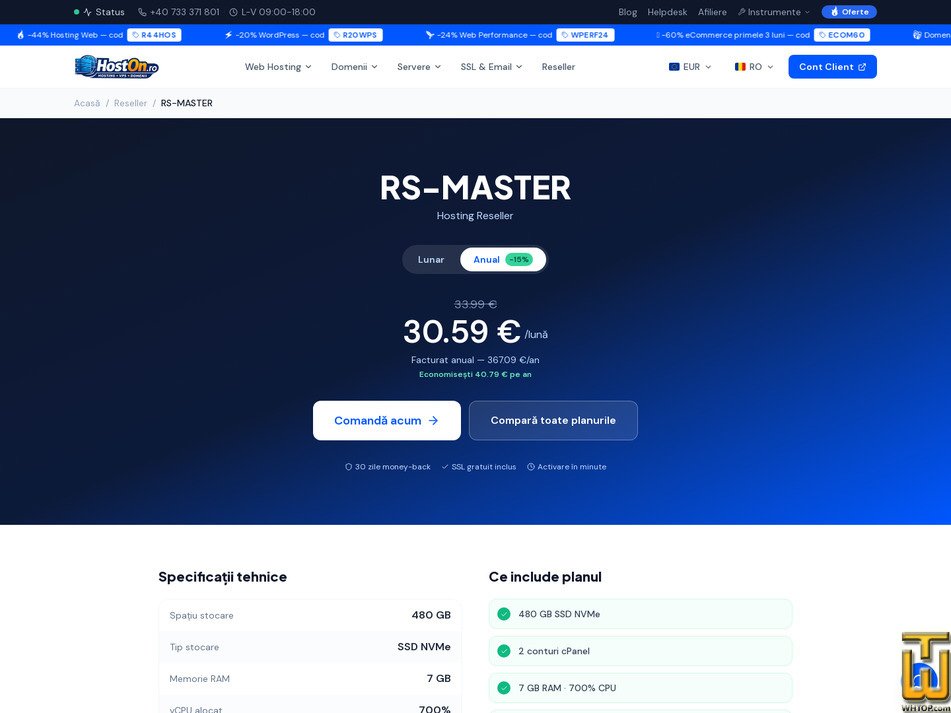Image resolution: width=951 pixels, height=713 pixels.
Task: Open the RO language selector
Action: (x=754, y=67)
